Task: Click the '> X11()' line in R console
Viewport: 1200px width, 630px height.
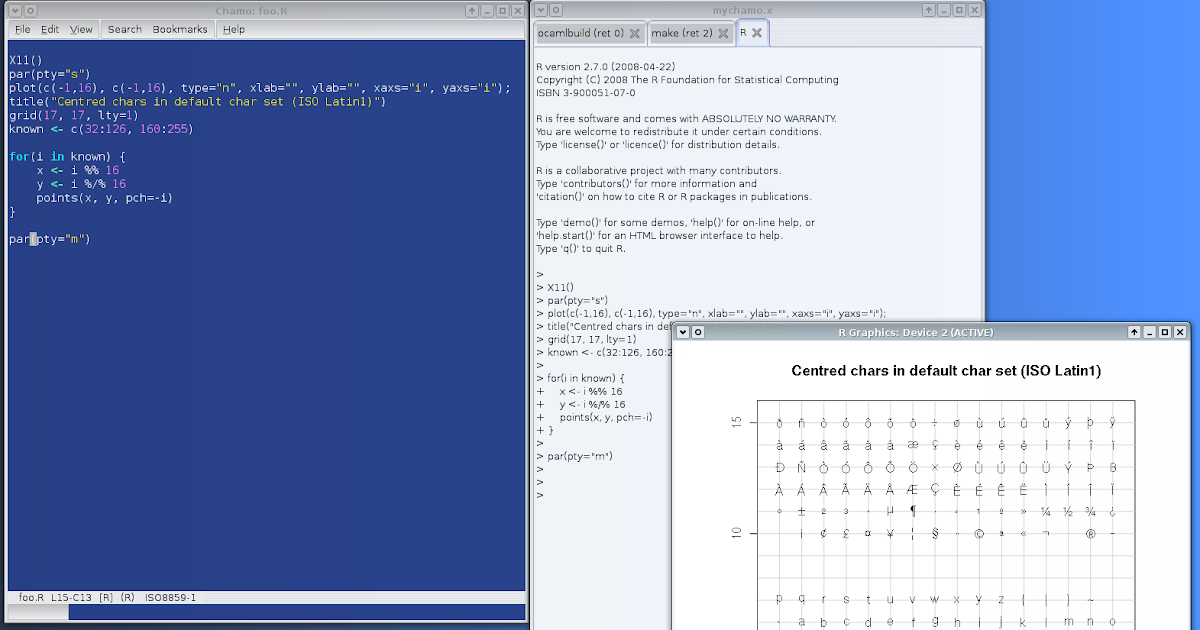Action: (x=555, y=288)
